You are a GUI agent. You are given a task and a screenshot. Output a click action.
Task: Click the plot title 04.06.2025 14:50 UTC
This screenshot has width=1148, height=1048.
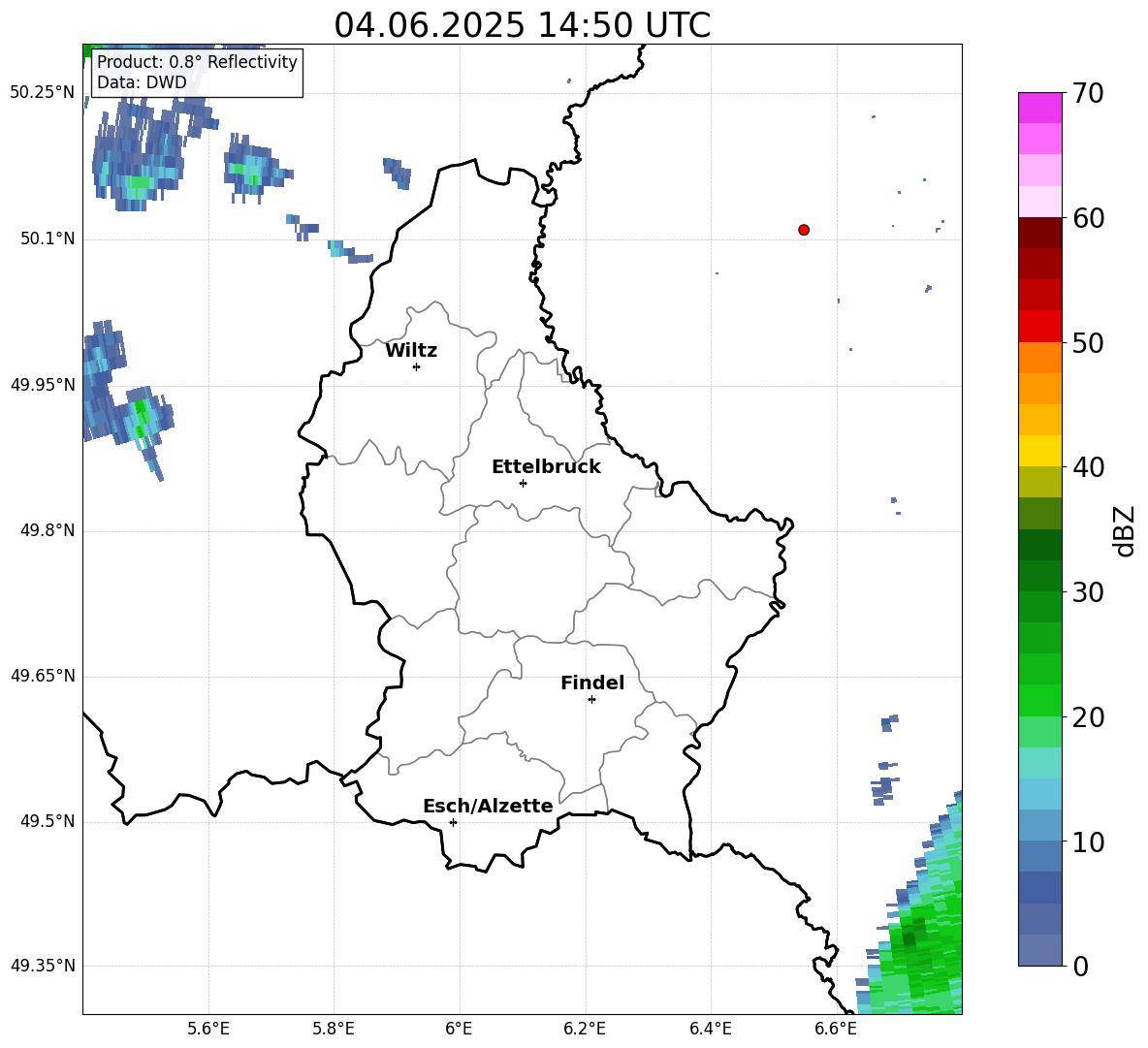click(522, 25)
